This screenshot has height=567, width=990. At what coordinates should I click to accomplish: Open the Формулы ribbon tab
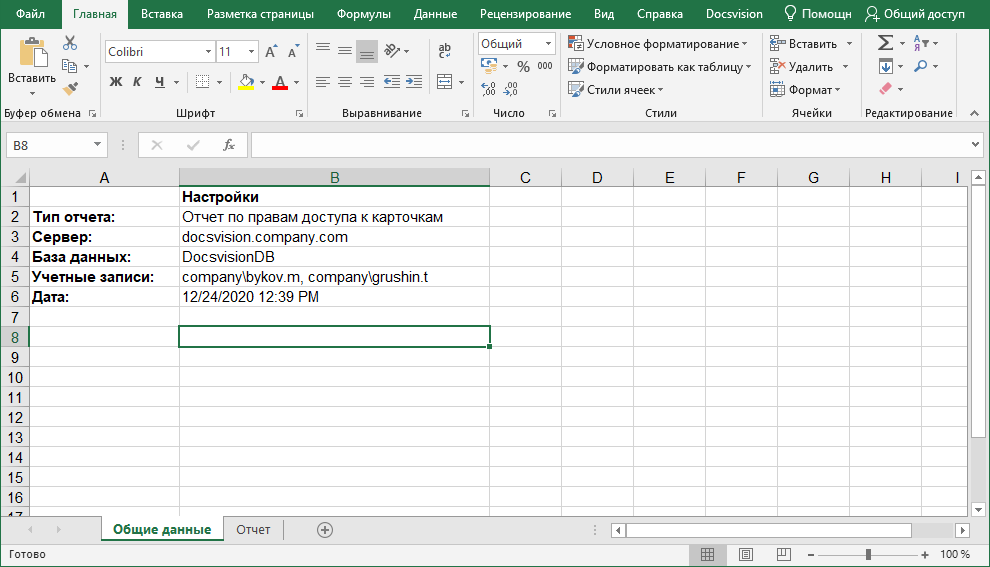[364, 14]
